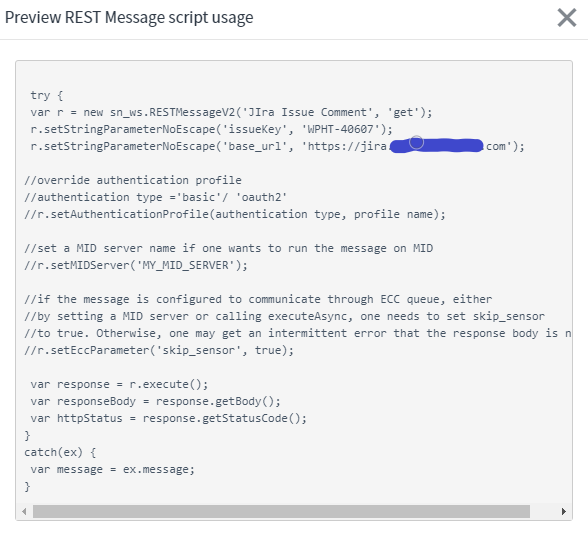This screenshot has width=588, height=537.
Task: Click the 'communicate through ECC queue' comment
Action: pos(258,299)
